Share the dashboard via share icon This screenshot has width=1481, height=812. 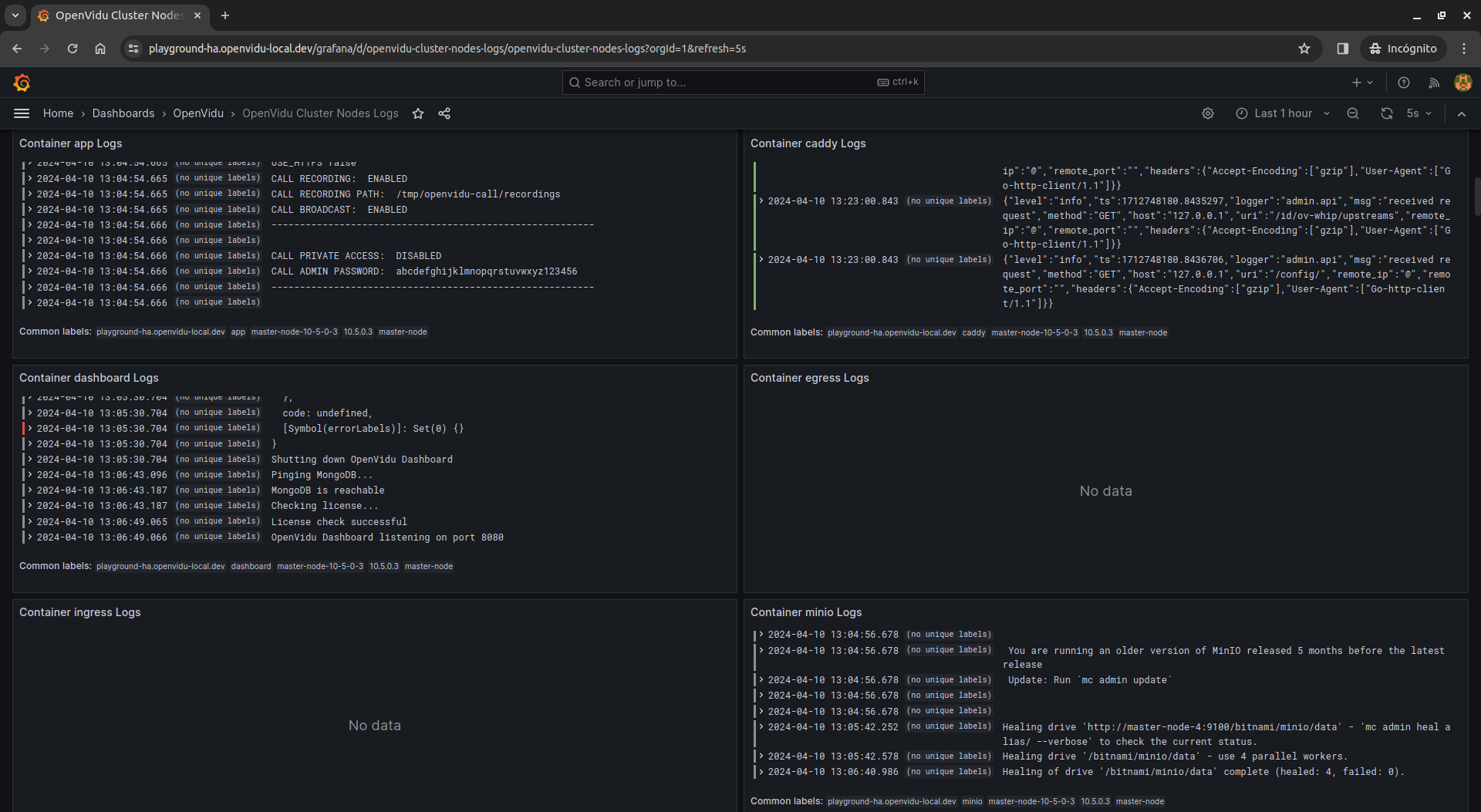click(444, 113)
